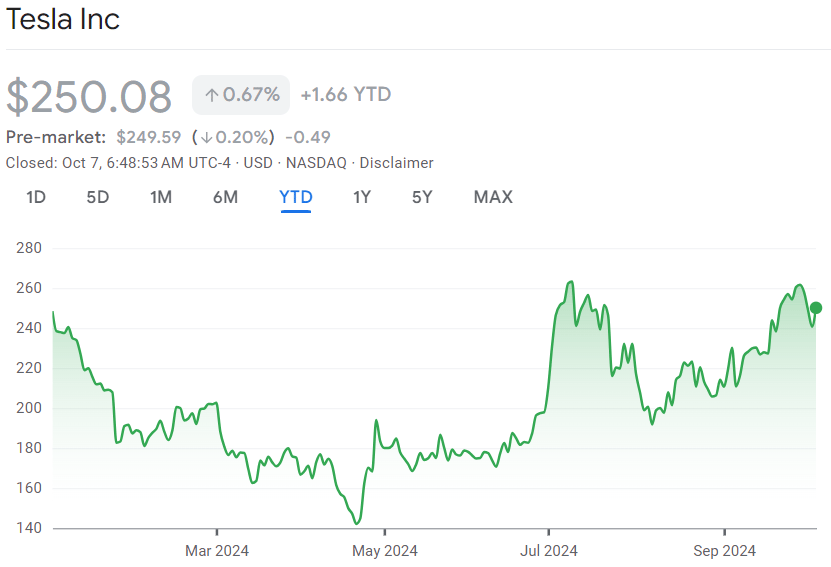Image resolution: width=831 pixels, height=567 pixels.
Task: Click the Jul 2024 axis label
Action: (549, 551)
